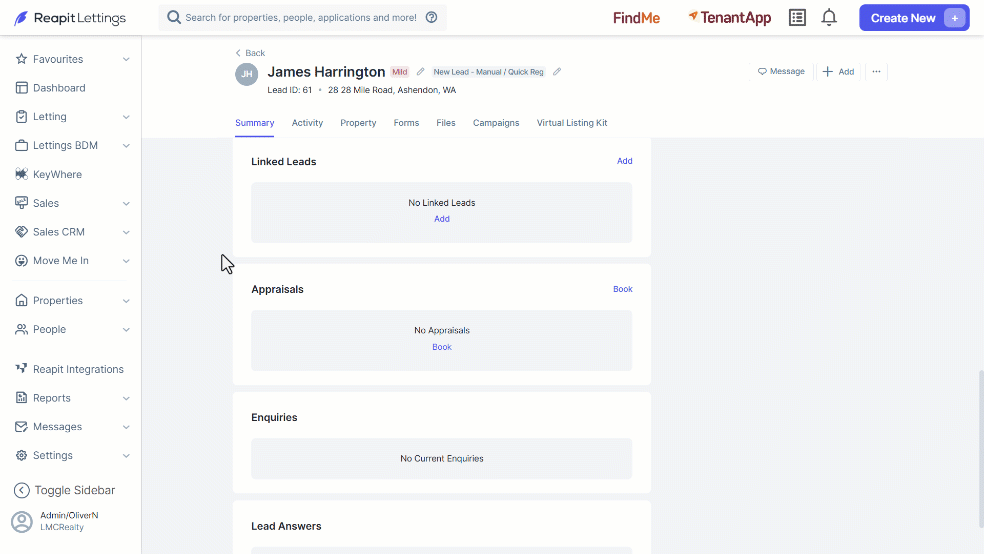Click the search help question mark icon
The height and width of the screenshot is (554, 984).
pos(431,18)
